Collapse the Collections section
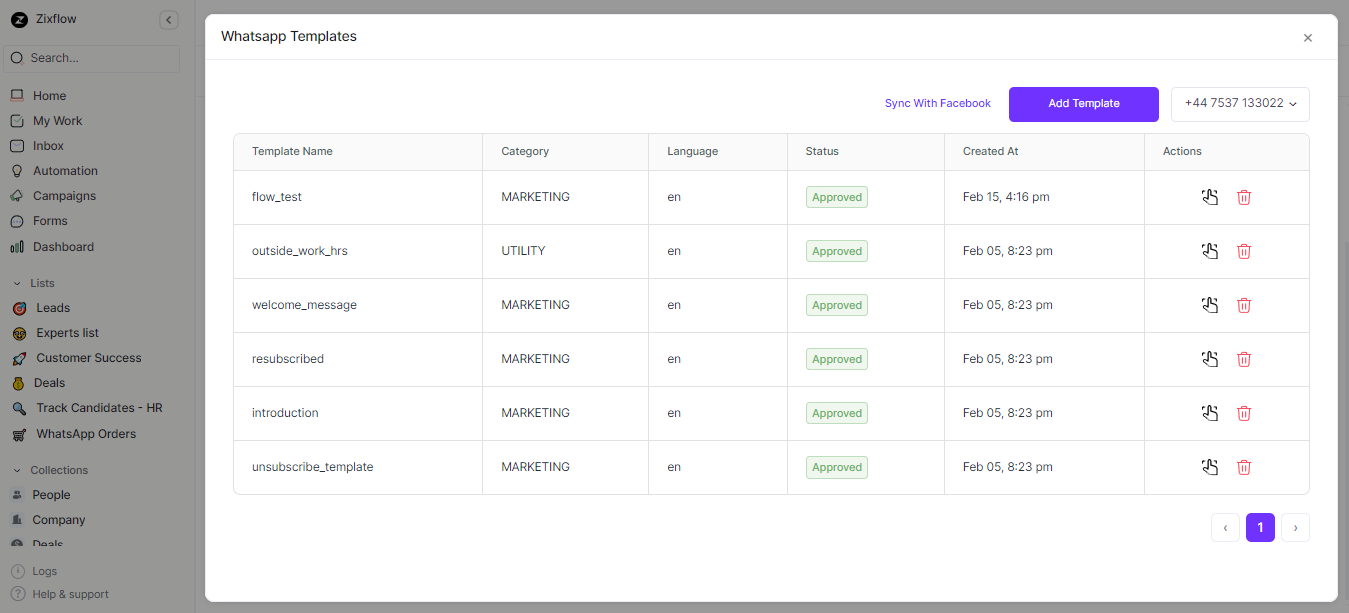Viewport: 1349px width, 613px height. coord(16,470)
